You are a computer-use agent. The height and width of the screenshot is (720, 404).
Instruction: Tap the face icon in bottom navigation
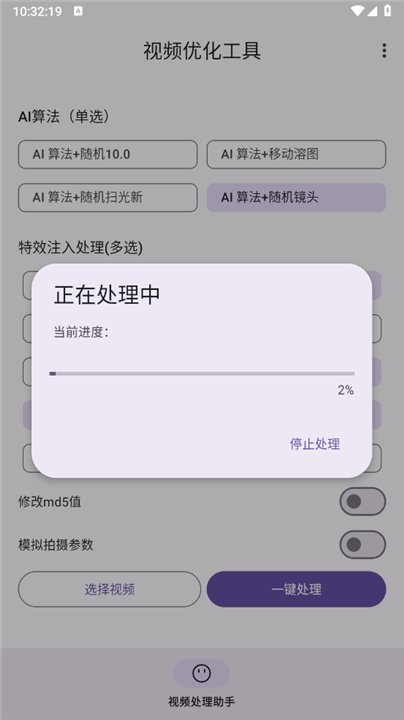pyautogui.click(x=202, y=673)
